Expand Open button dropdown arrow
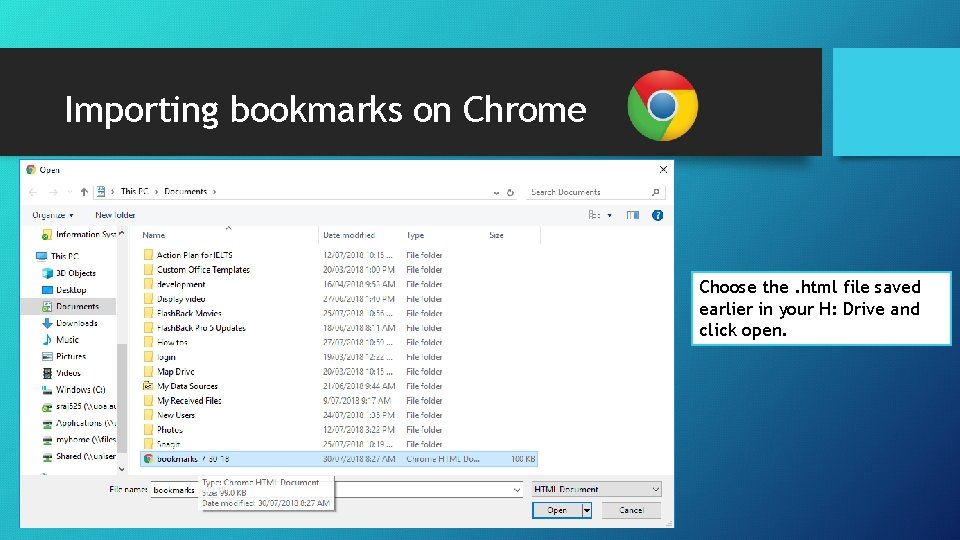Screen dimensions: 960x540 587,510
